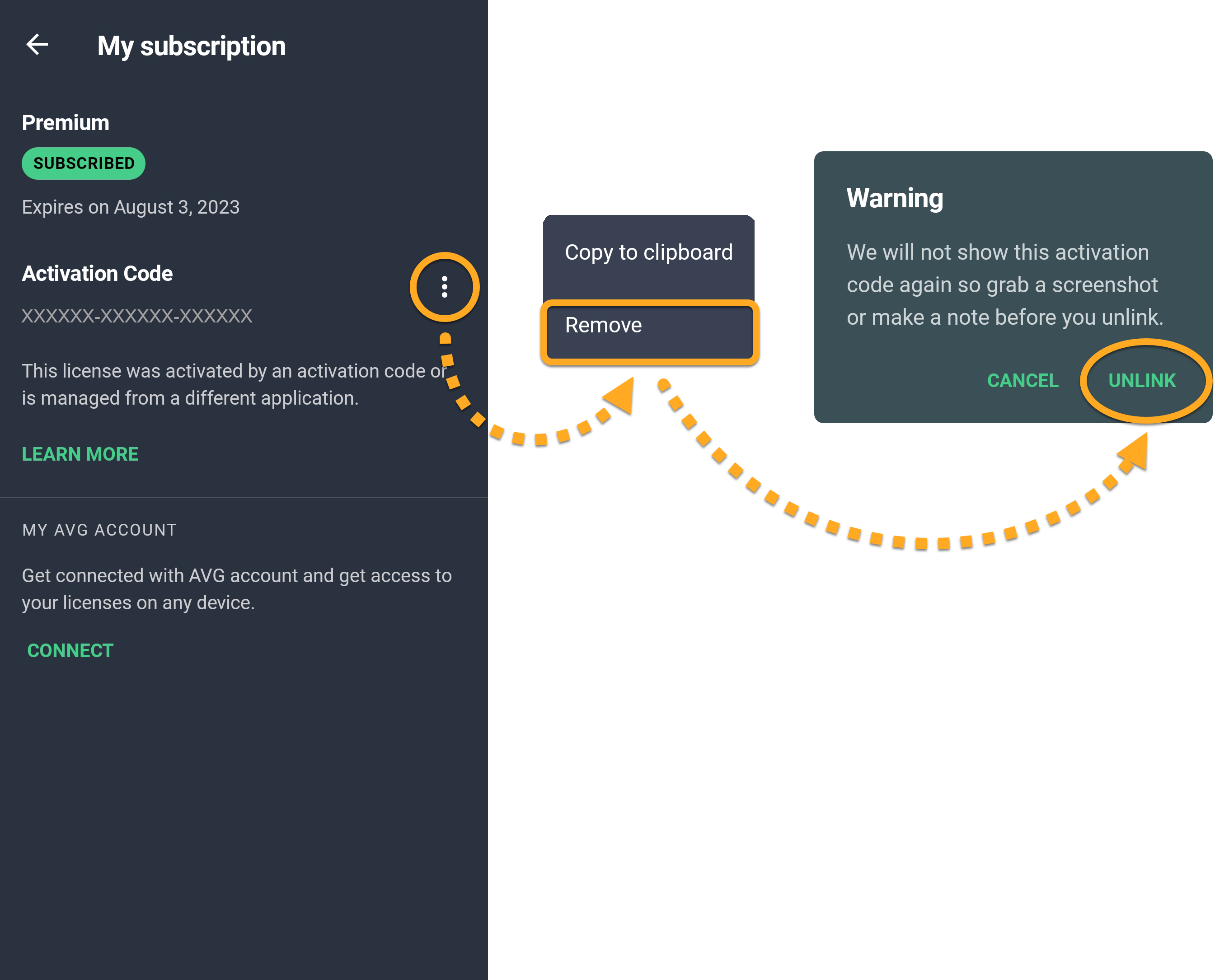Click the masked activation code text
The image size is (1229, 980).
137,316
